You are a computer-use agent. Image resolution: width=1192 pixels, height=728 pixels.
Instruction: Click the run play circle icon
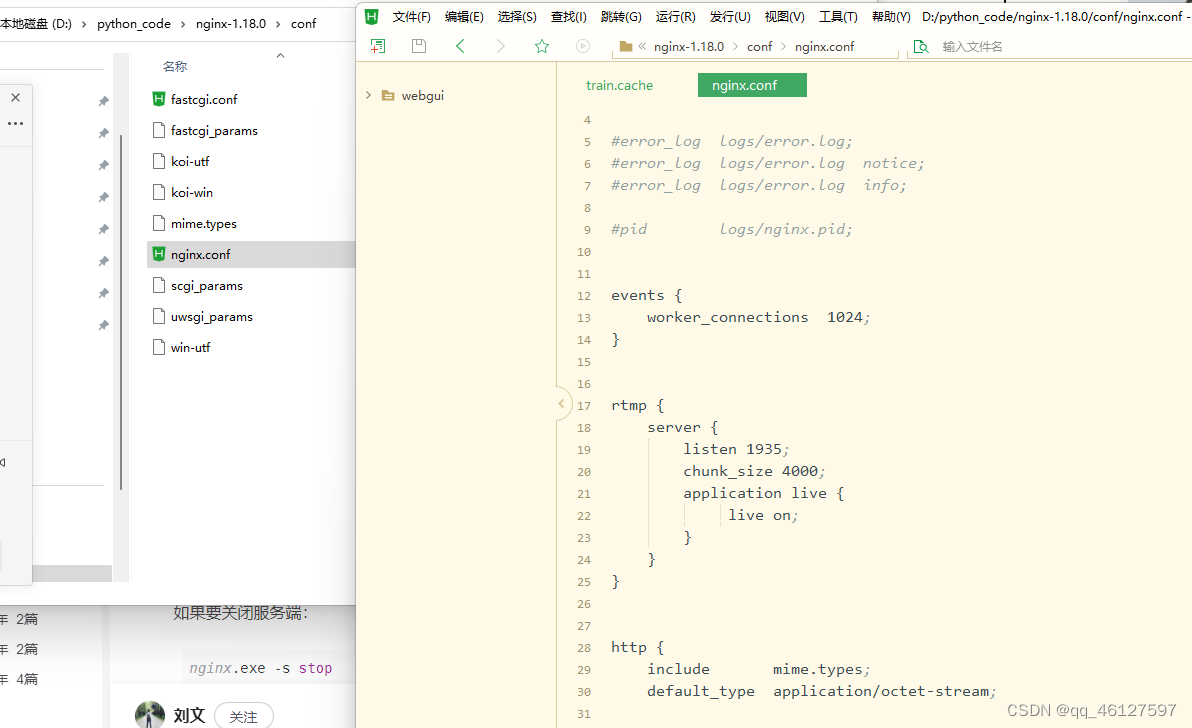coord(582,46)
